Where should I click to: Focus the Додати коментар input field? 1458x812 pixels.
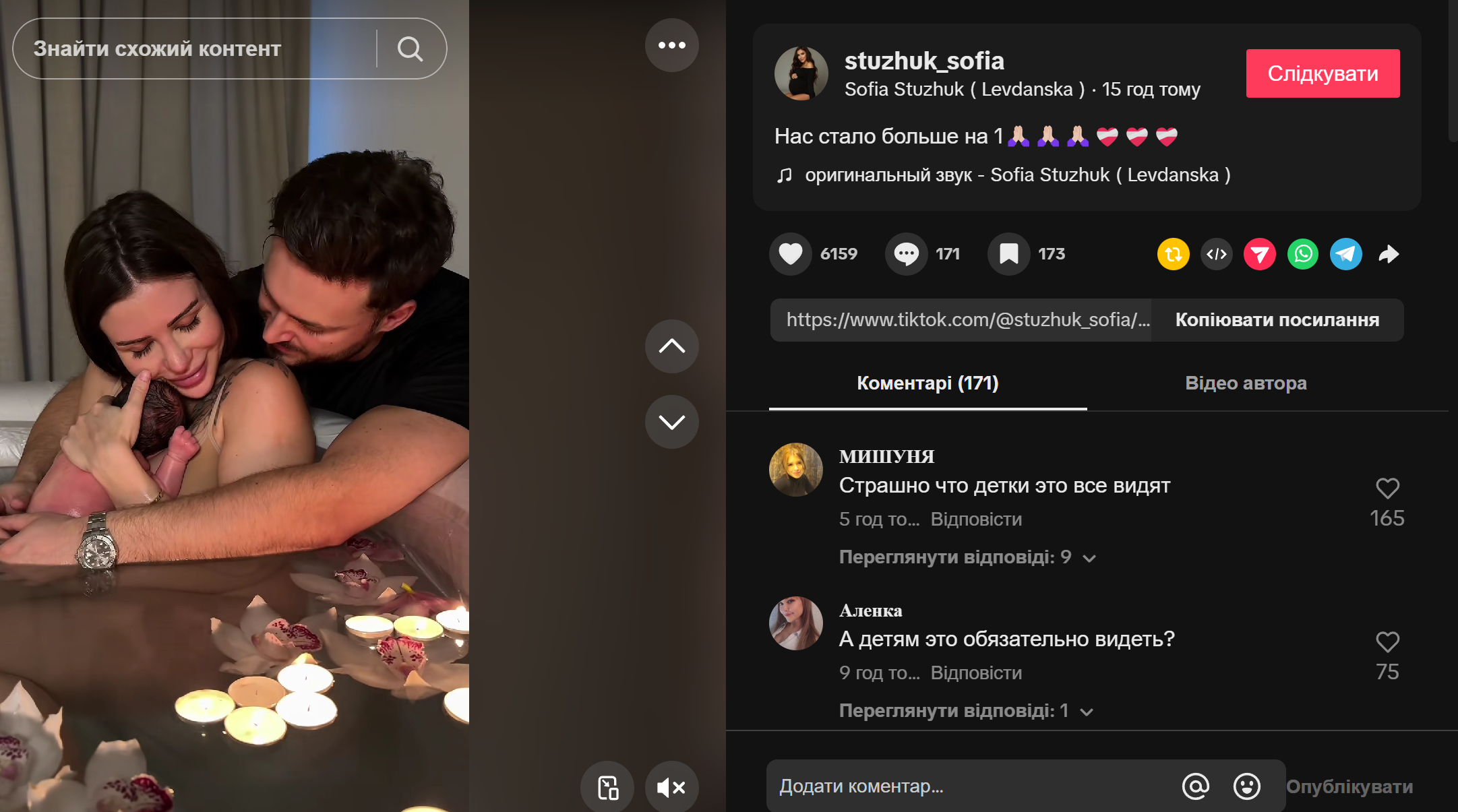click(x=971, y=786)
